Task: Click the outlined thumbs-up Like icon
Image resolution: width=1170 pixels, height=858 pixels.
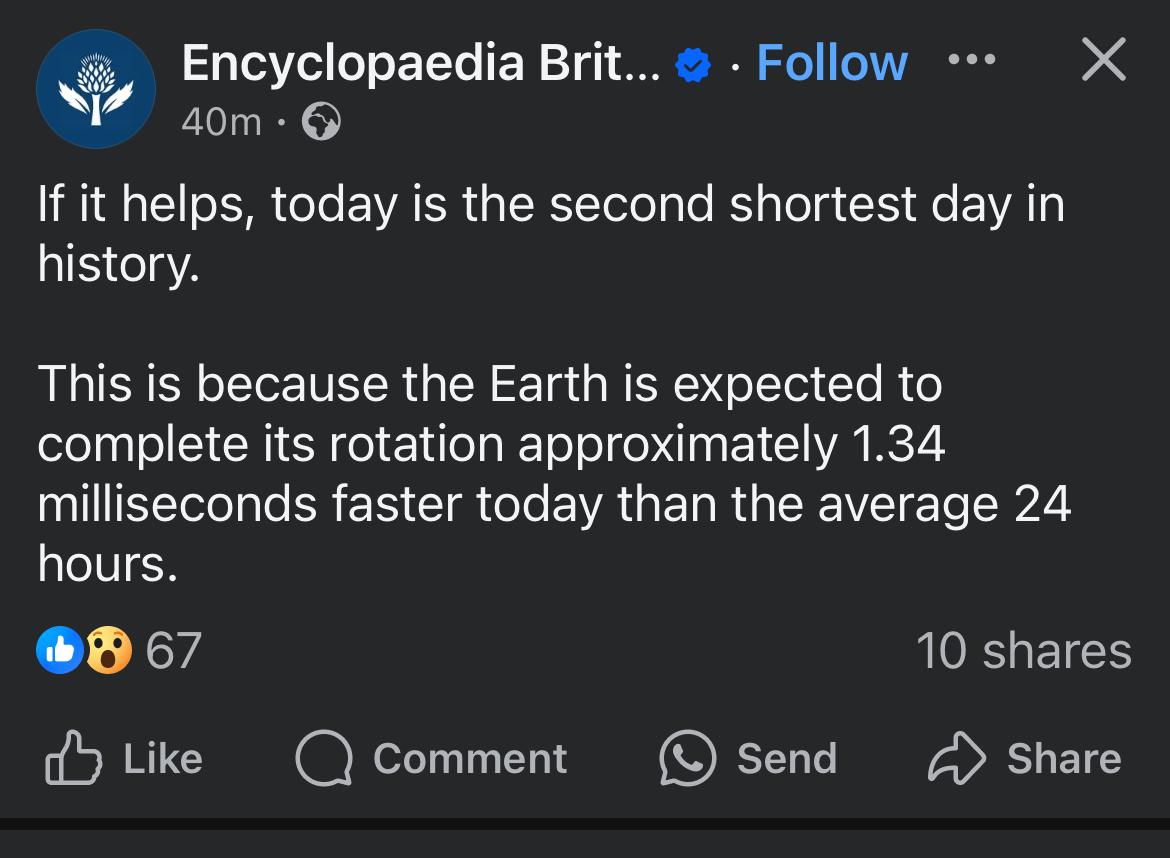Action: [x=73, y=757]
